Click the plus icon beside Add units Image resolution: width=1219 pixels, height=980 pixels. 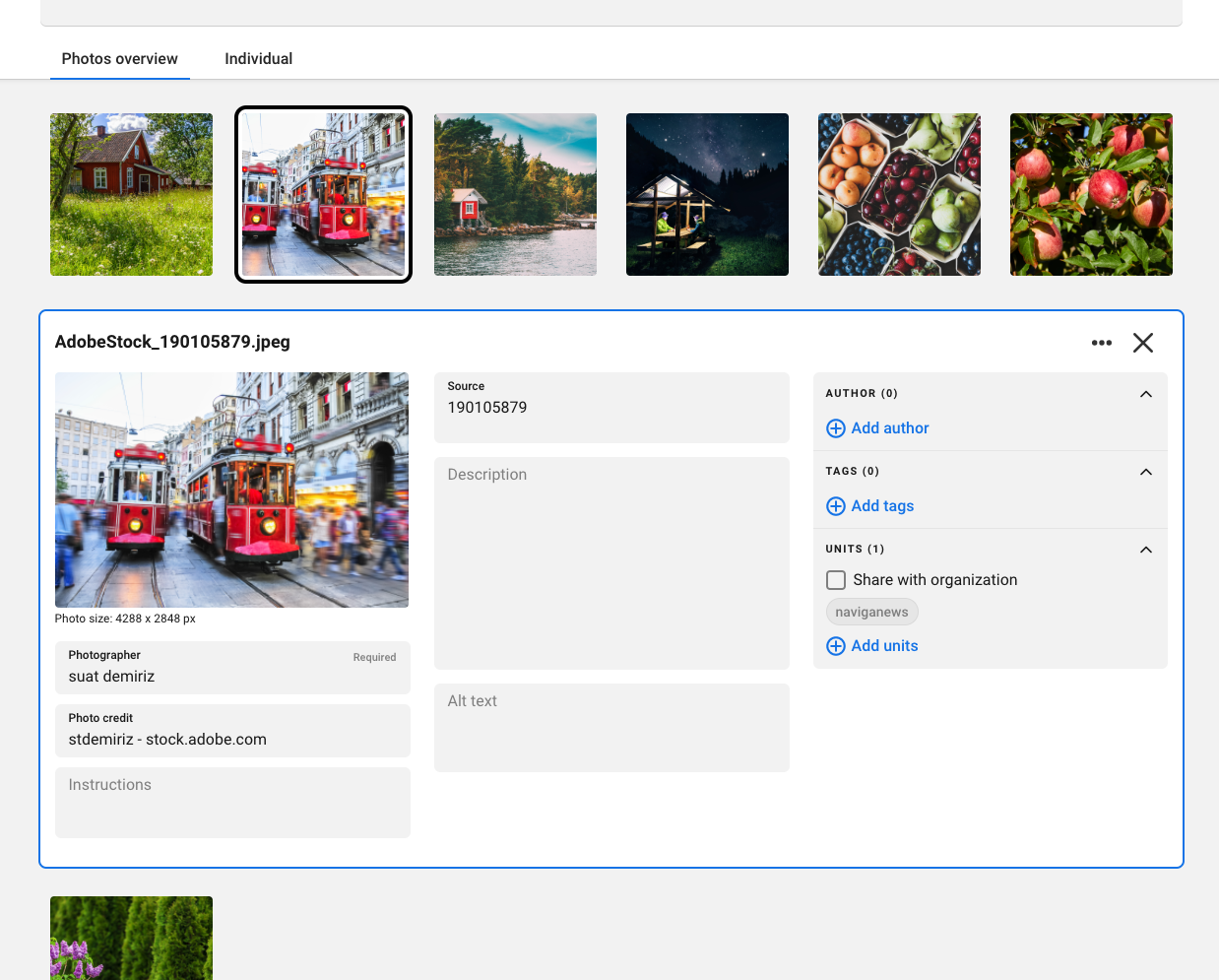[x=836, y=646]
